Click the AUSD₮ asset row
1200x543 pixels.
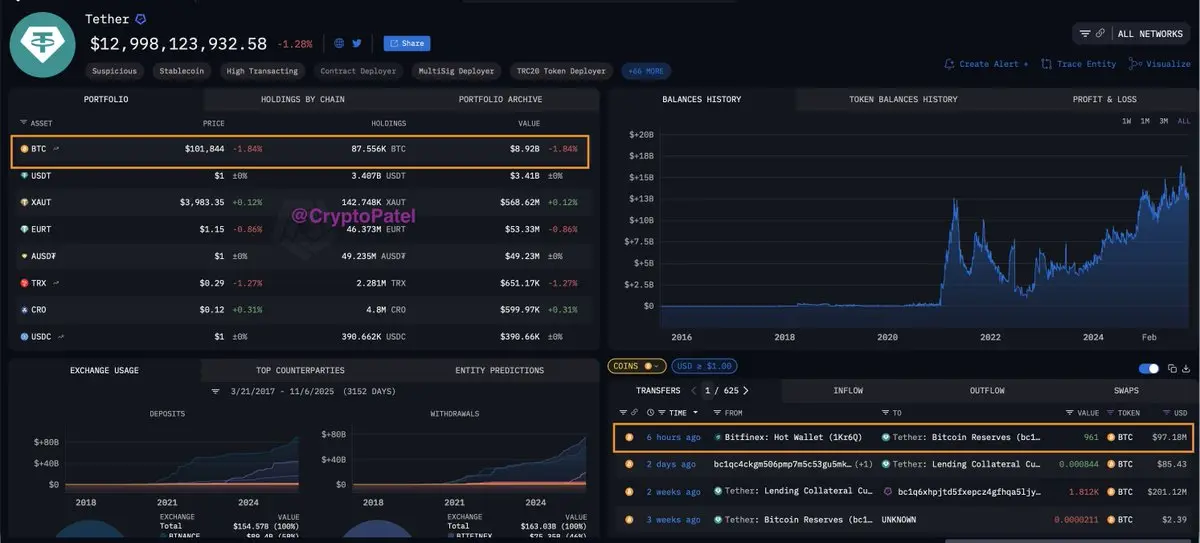point(304,256)
